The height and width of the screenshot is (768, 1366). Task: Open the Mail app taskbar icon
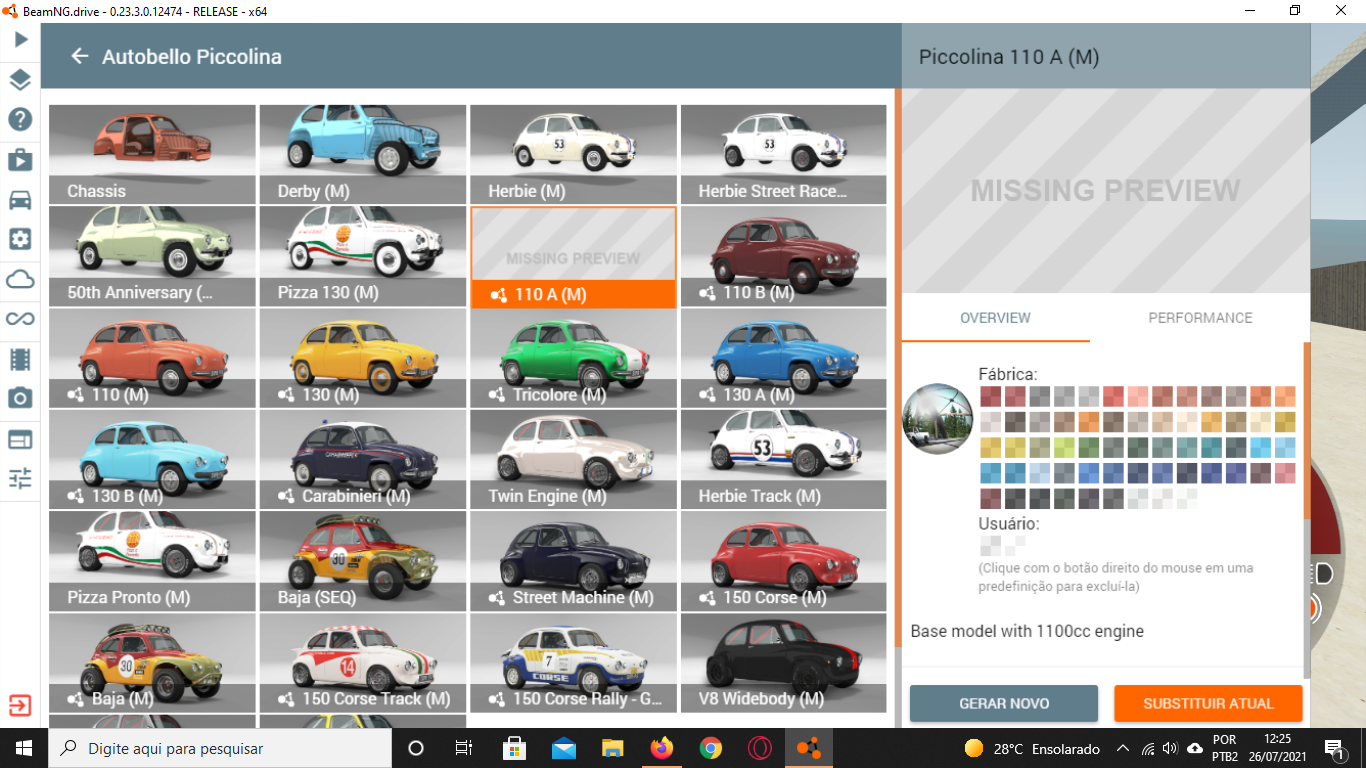tap(563, 748)
